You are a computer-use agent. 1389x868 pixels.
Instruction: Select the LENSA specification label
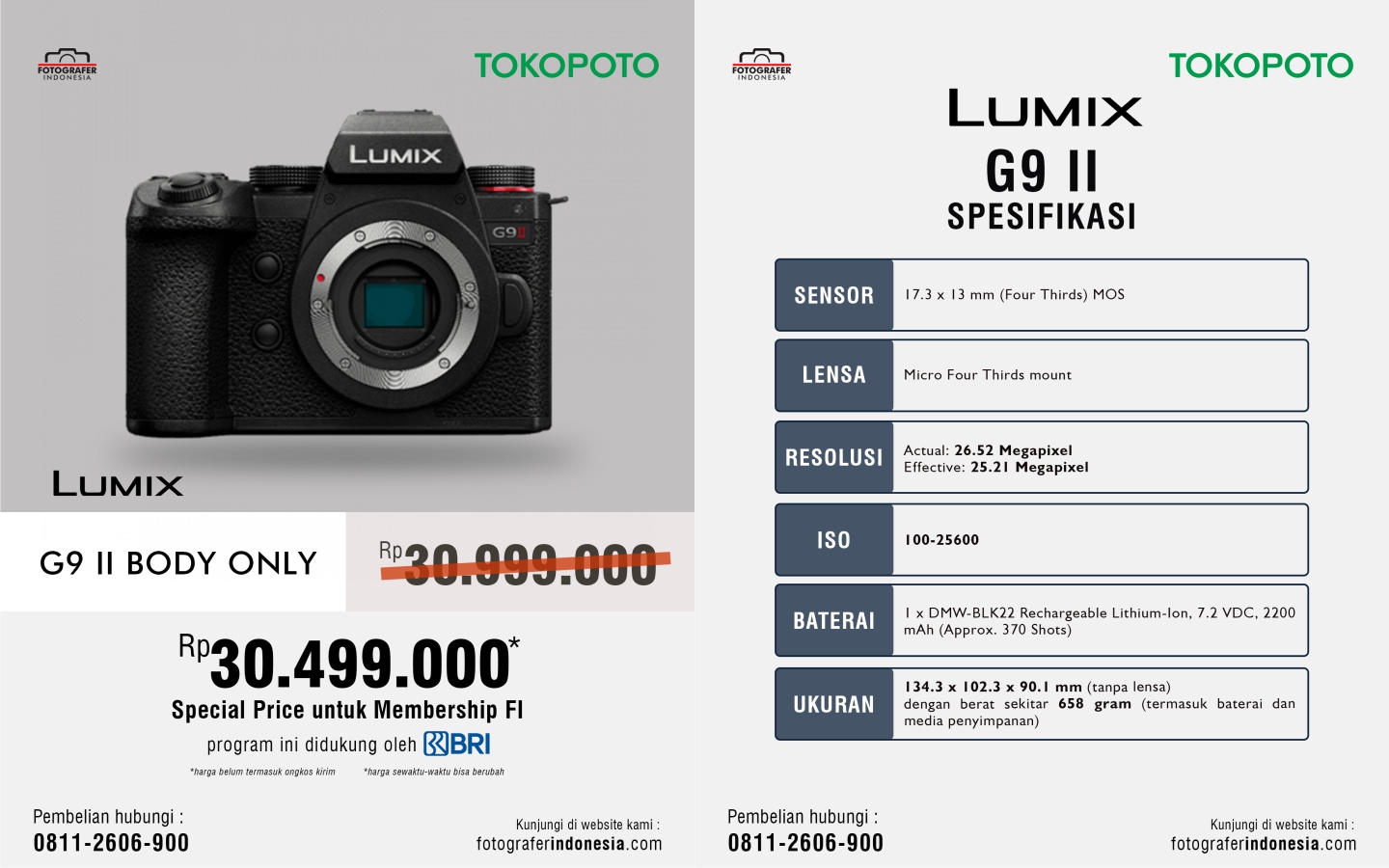pos(834,375)
